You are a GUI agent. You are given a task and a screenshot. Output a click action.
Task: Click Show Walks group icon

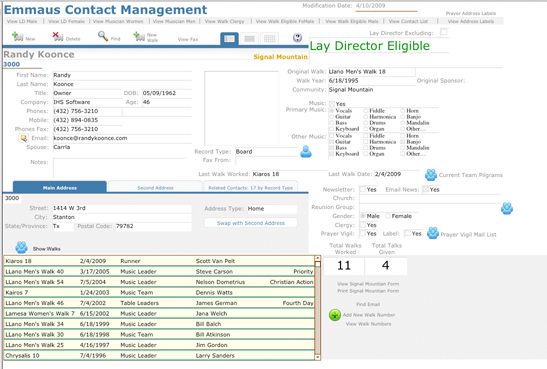pyautogui.click(x=21, y=247)
